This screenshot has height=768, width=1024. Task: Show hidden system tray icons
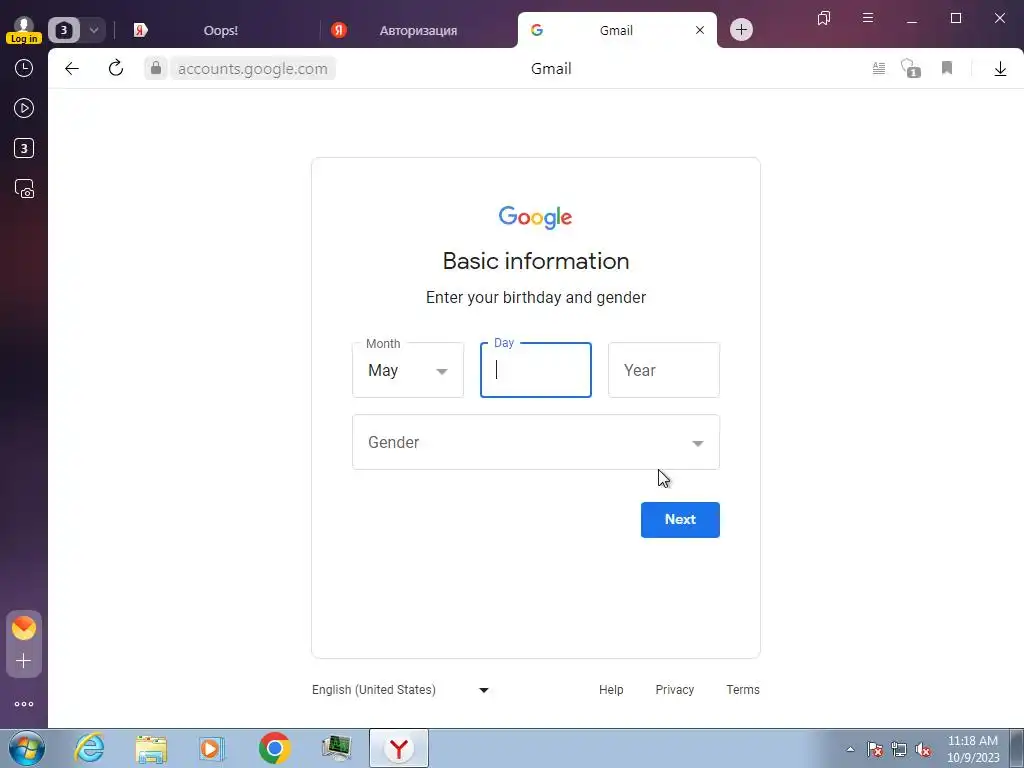coord(850,749)
